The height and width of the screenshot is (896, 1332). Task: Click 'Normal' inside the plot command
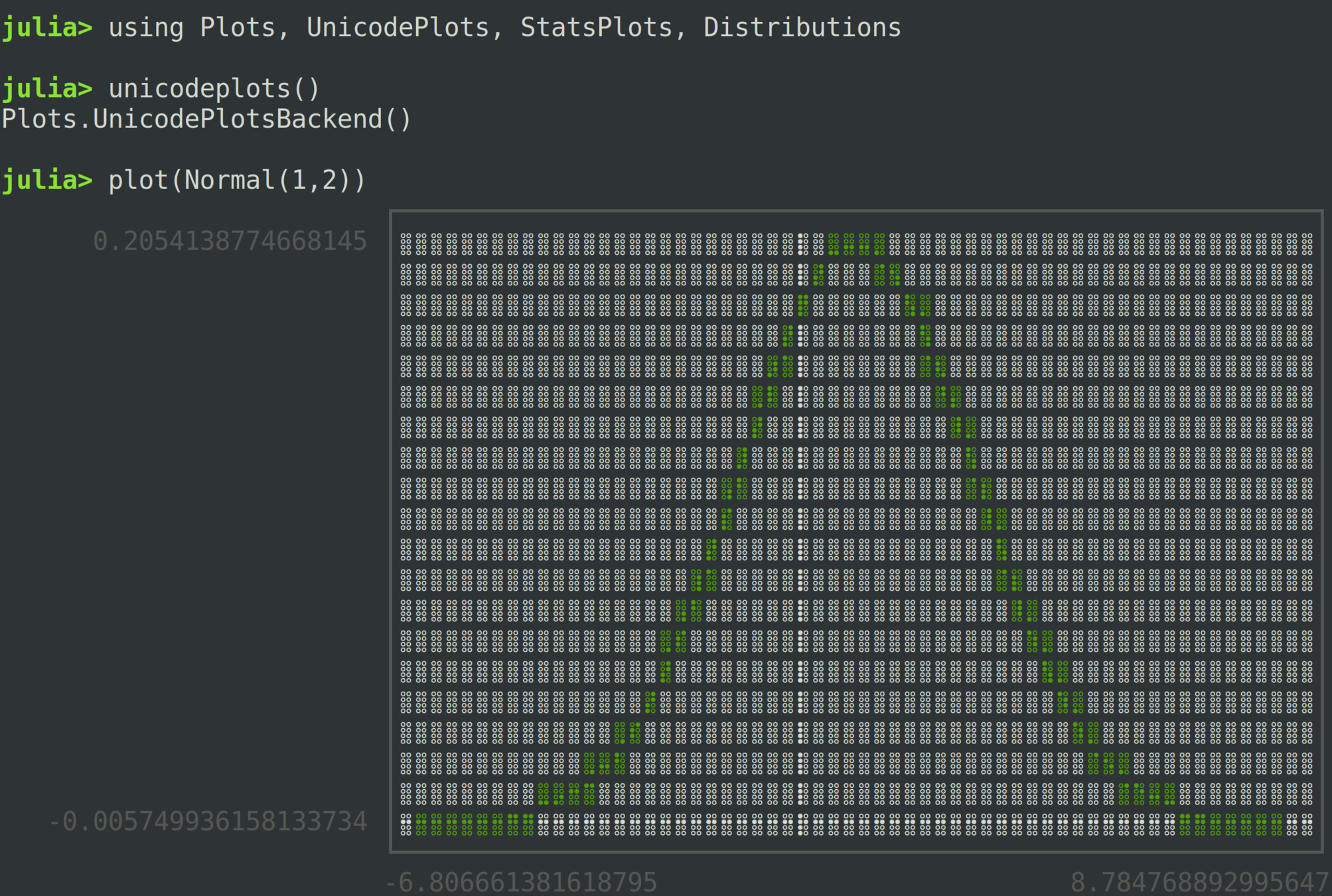[x=230, y=181]
